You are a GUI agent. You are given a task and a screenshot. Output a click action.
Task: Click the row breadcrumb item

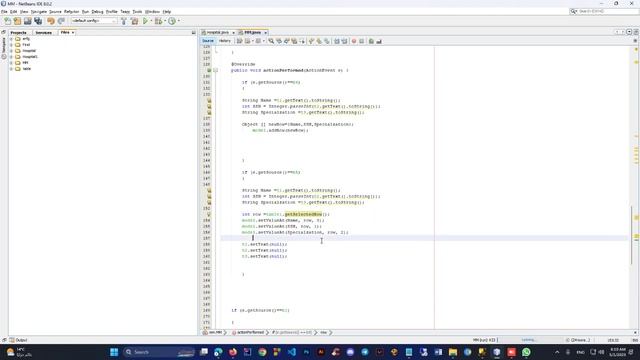click(323, 333)
